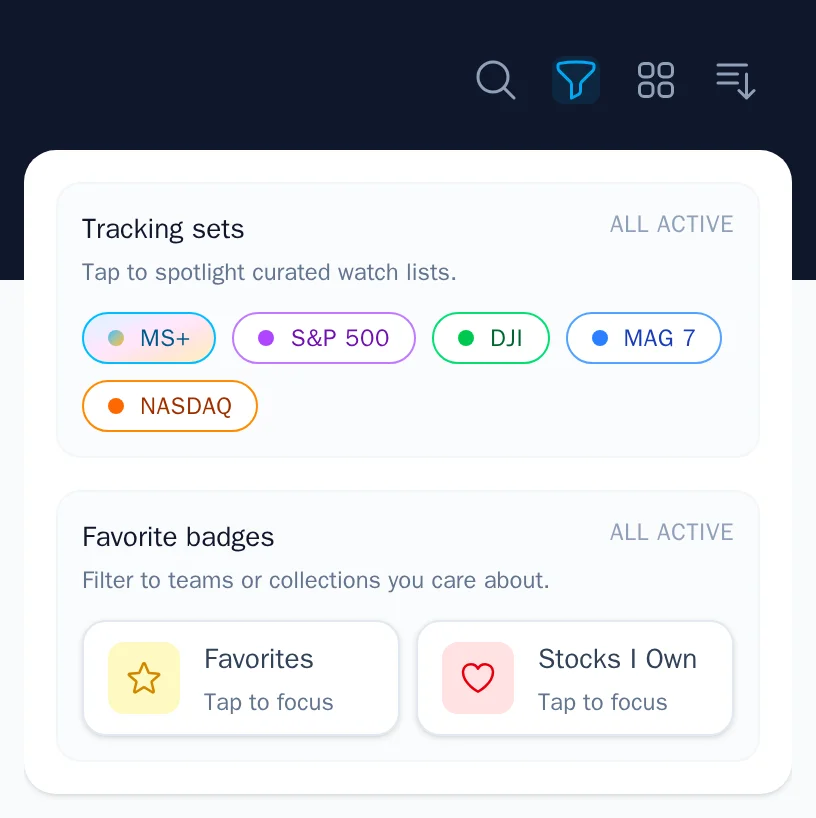The width and height of the screenshot is (816, 818).
Task: Click the star icon in Favorites badge
Action: coord(143,678)
